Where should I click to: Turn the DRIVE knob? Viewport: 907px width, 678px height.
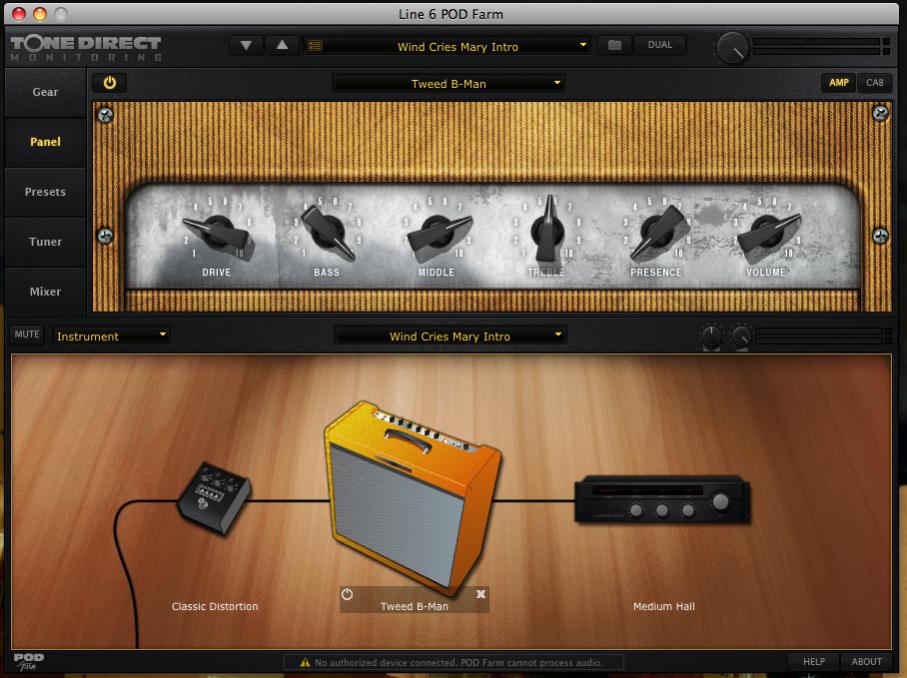click(x=218, y=231)
